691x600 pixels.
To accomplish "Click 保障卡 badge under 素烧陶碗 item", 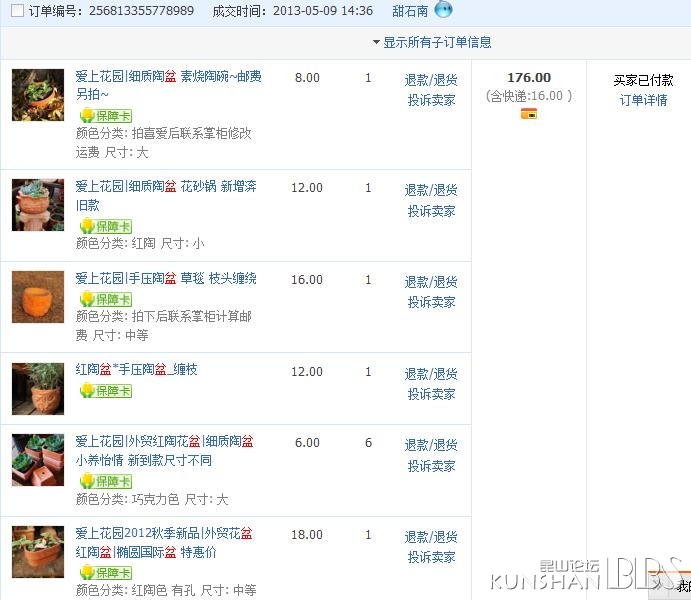I will click(x=106, y=116).
